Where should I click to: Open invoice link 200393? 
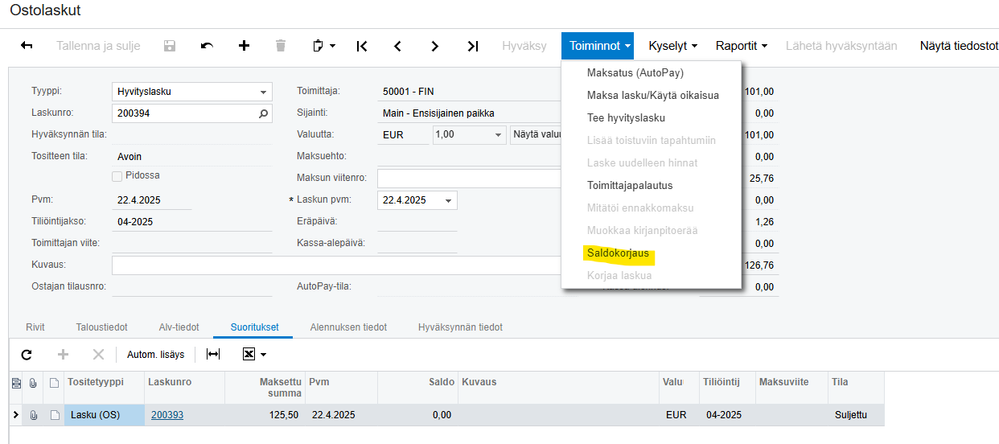click(168, 415)
